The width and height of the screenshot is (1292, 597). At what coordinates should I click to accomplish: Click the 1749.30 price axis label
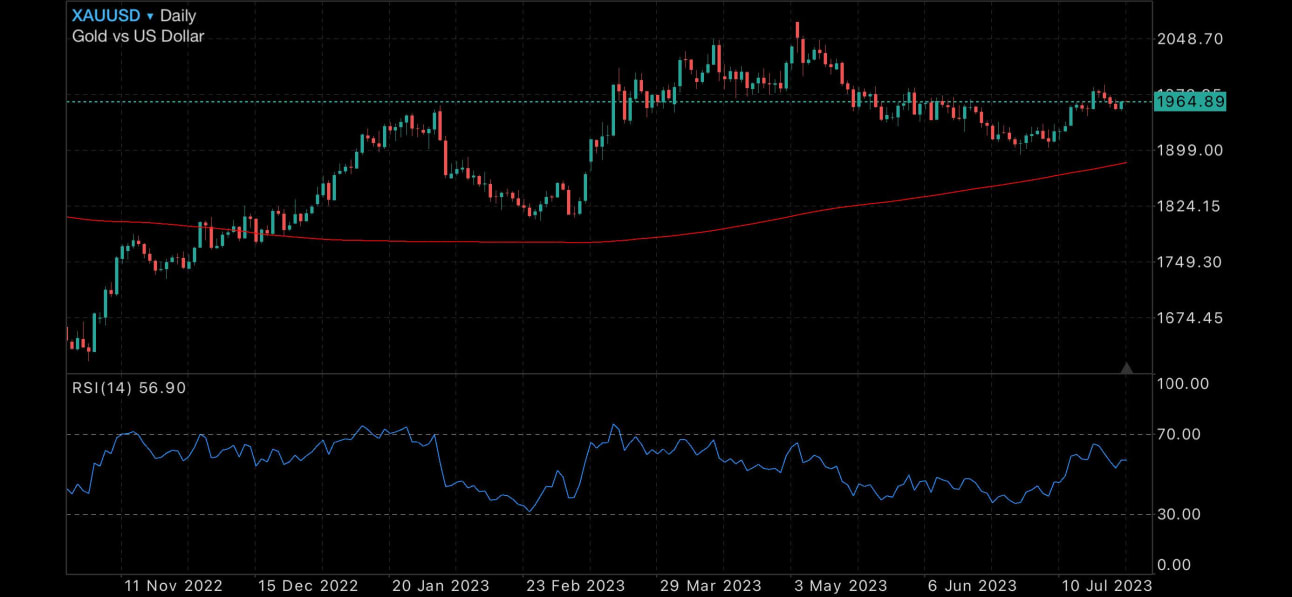tap(1189, 262)
